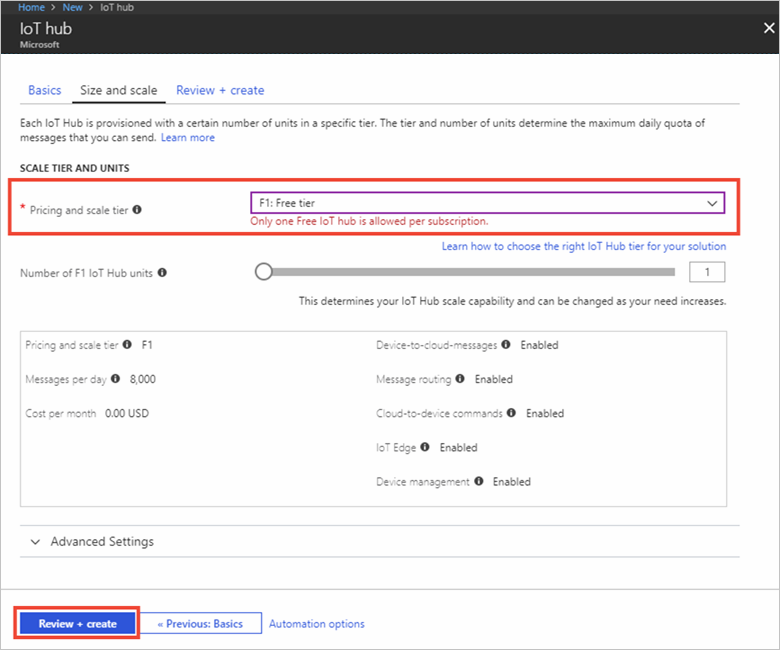Go to the Review + create tab

pos(220,90)
